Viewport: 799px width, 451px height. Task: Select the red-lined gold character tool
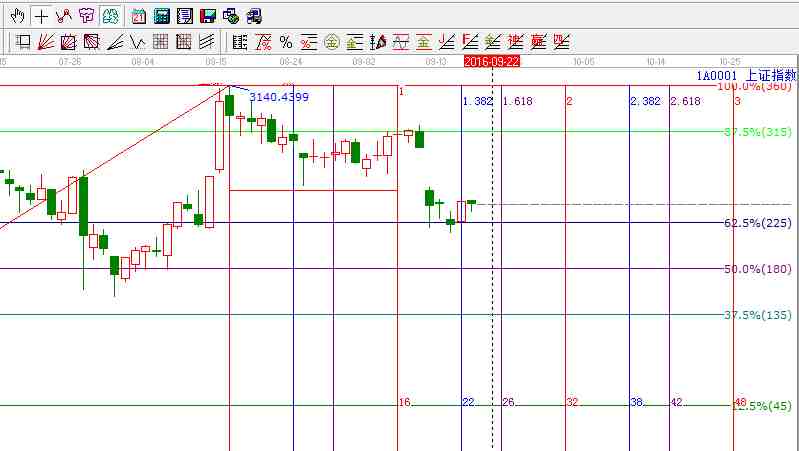tap(423, 42)
